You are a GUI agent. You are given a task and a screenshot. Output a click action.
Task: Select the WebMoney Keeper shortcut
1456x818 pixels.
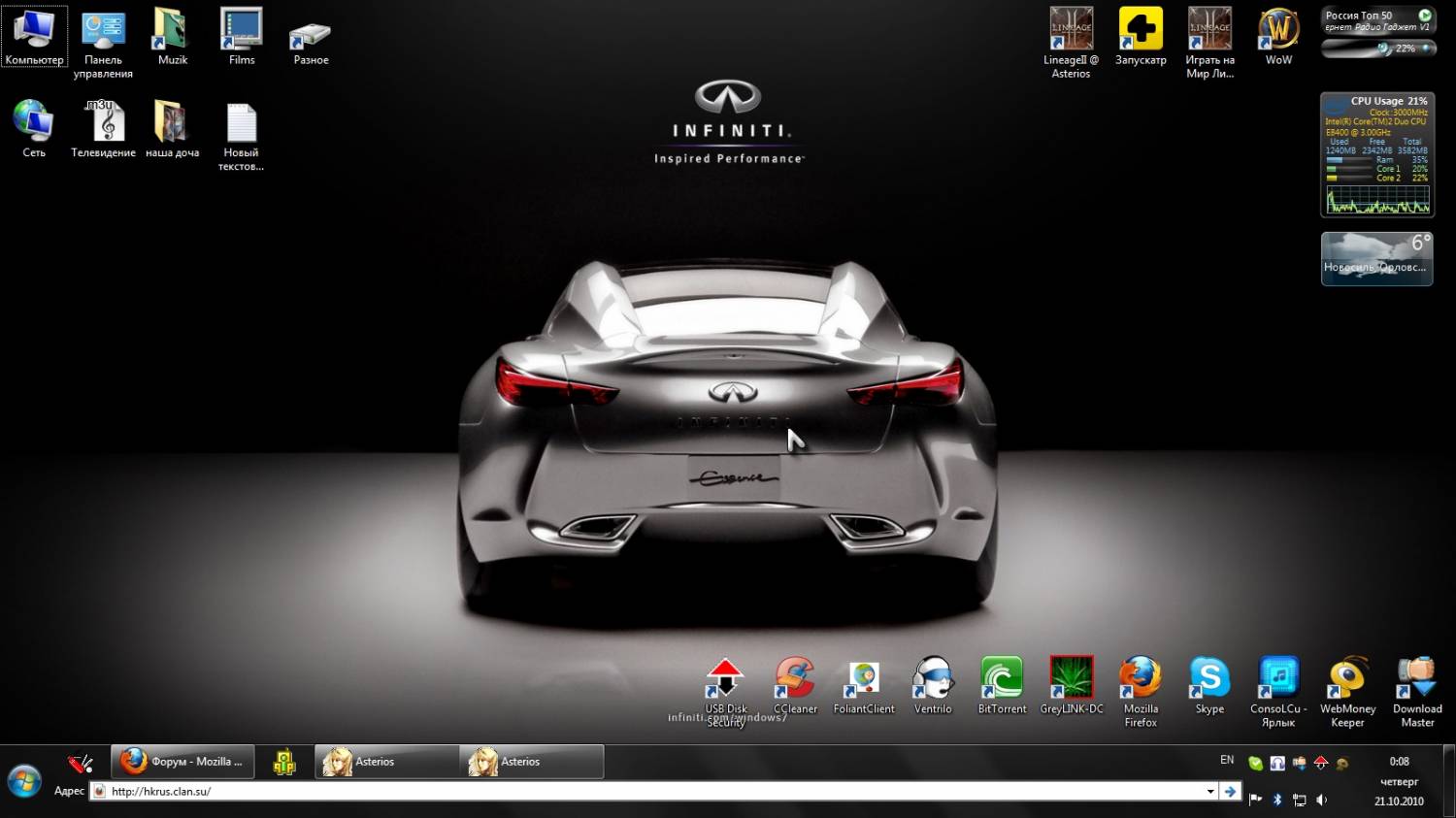click(1347, 679)
